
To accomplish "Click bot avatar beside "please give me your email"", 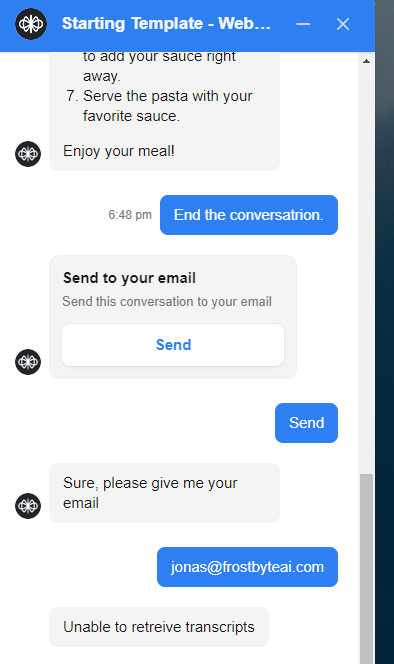I will pyautogui.click(x=28, y=506).
